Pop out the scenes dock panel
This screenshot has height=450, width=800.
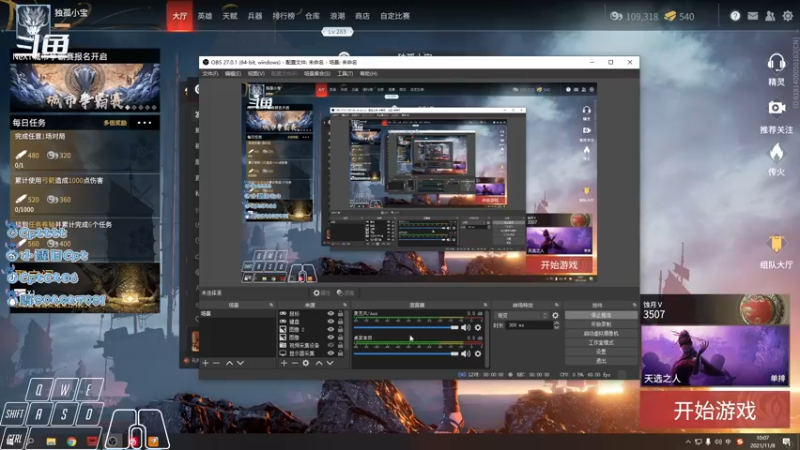point(271,305)
